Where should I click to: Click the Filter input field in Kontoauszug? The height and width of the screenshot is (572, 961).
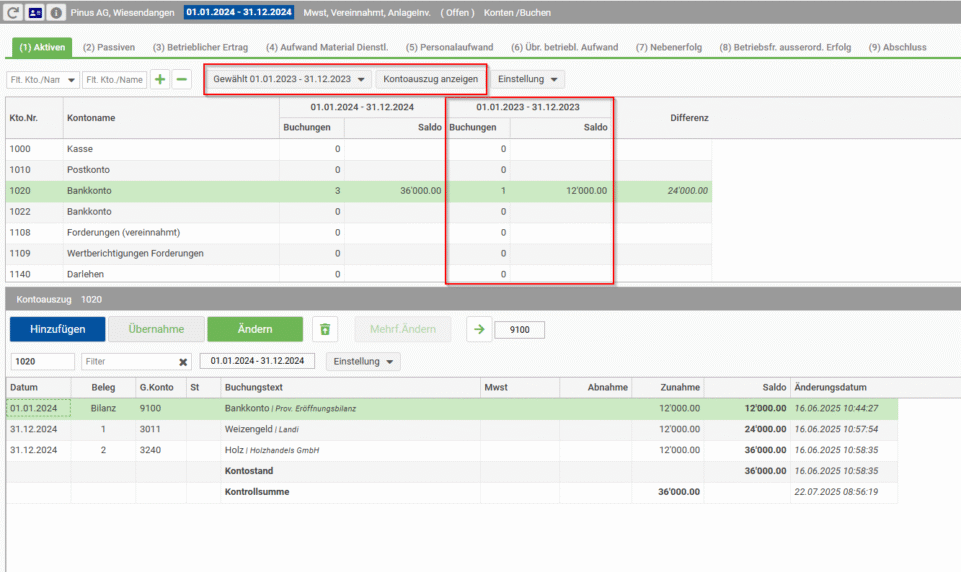(x=128, y=362)
